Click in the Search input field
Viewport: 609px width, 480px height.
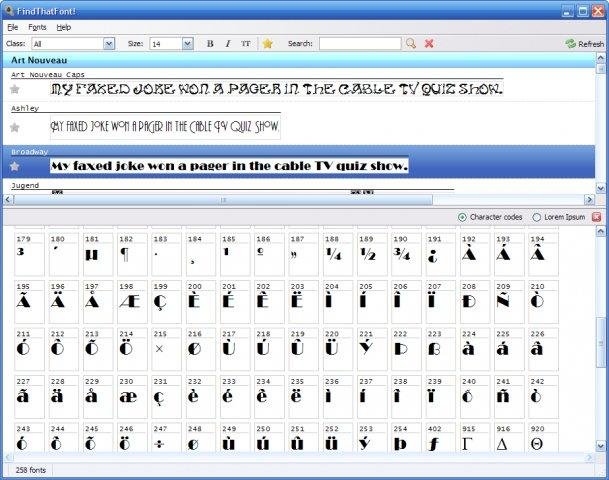[x=360, y=43]
